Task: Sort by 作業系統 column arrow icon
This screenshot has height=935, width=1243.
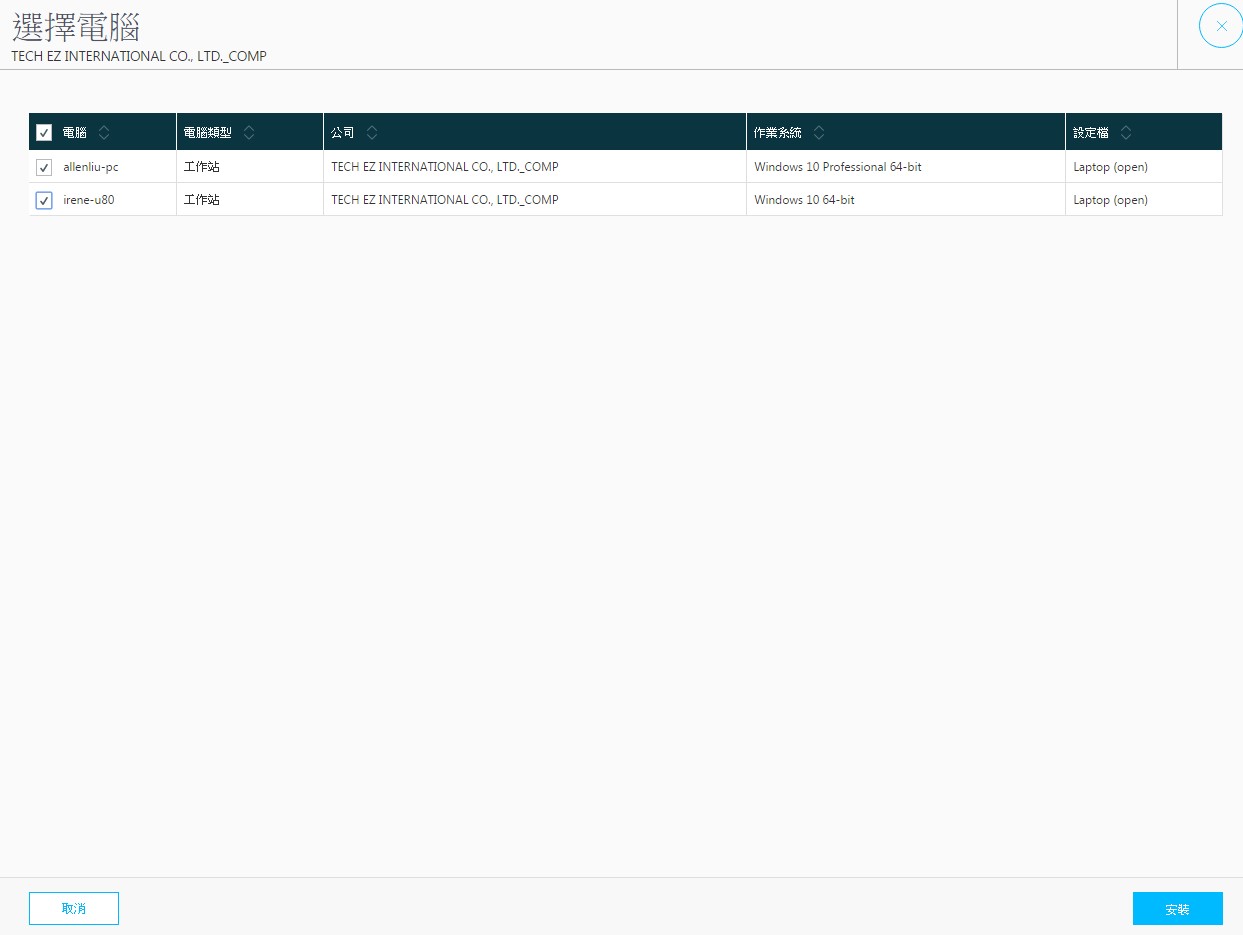Action: coord(818,132)
